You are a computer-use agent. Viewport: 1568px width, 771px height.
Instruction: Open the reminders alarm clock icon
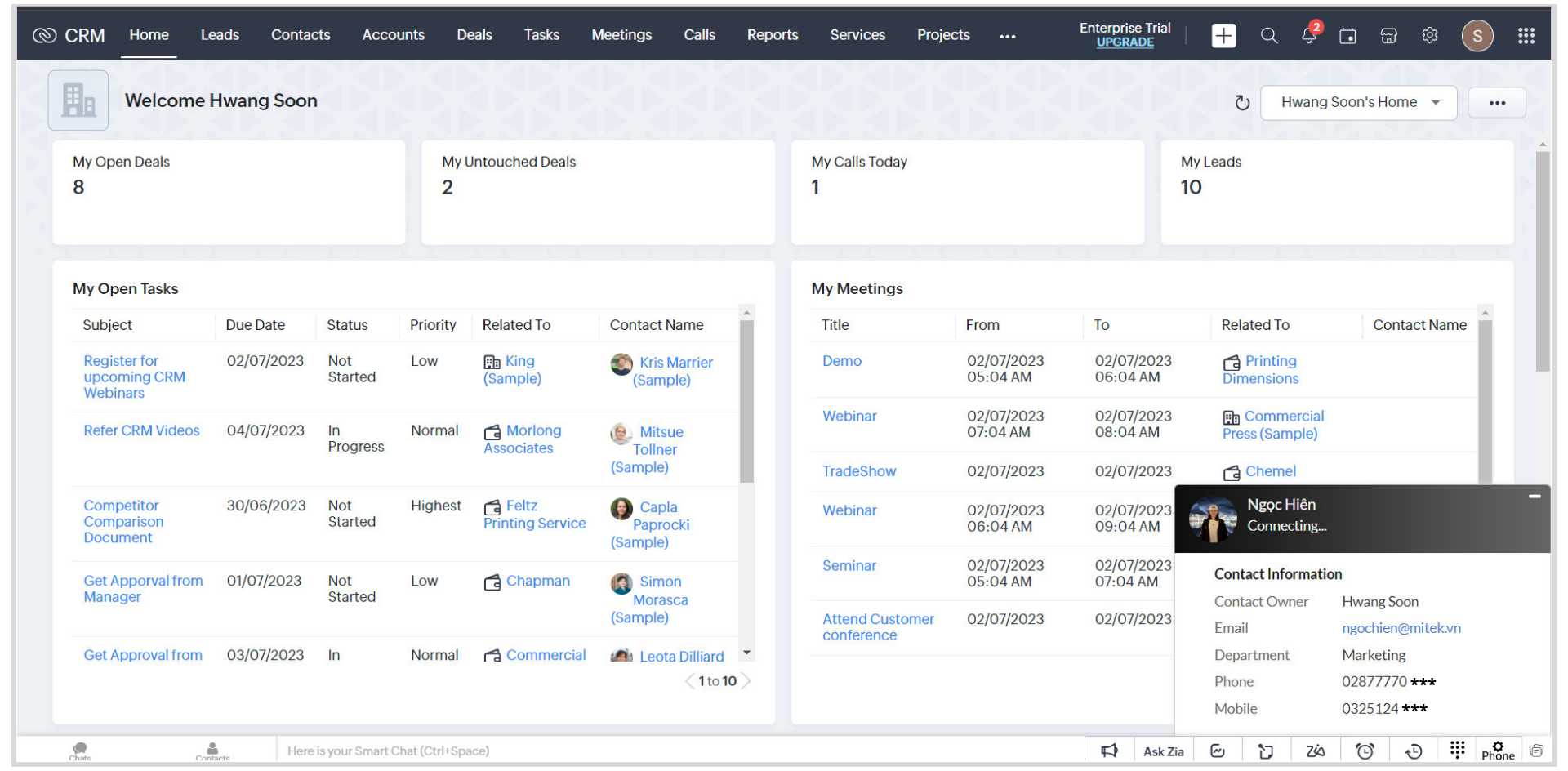[x=1365, y=751]
